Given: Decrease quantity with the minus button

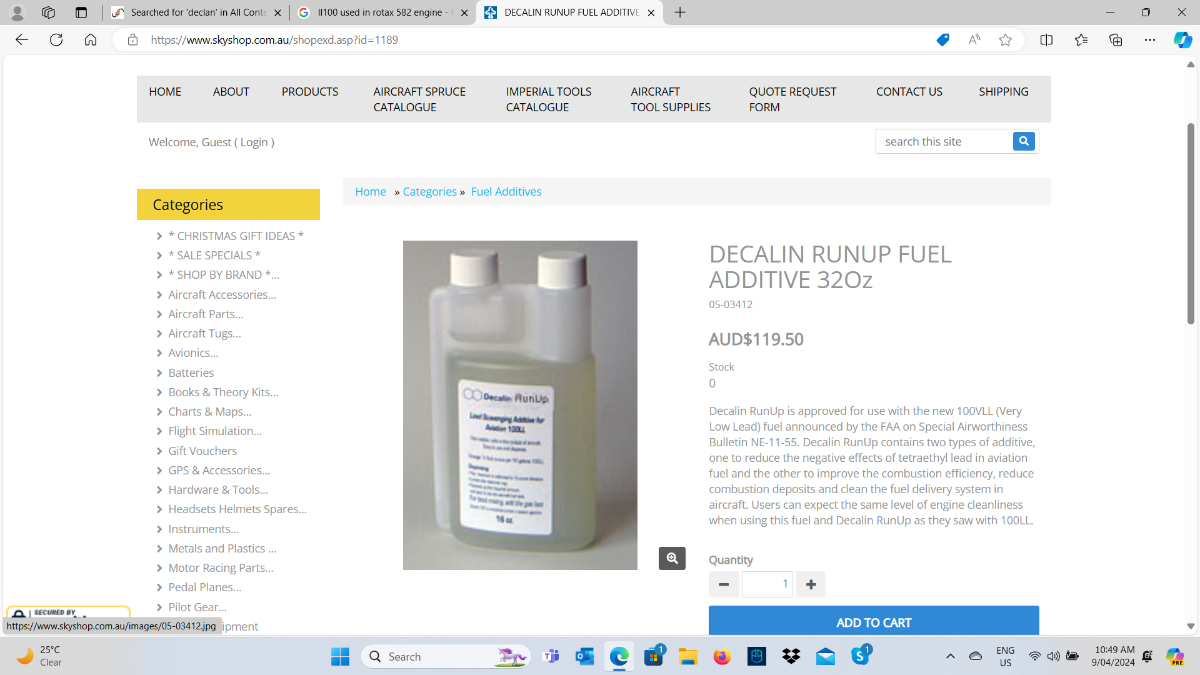Looking at the screenshot, I should (724, 584).
